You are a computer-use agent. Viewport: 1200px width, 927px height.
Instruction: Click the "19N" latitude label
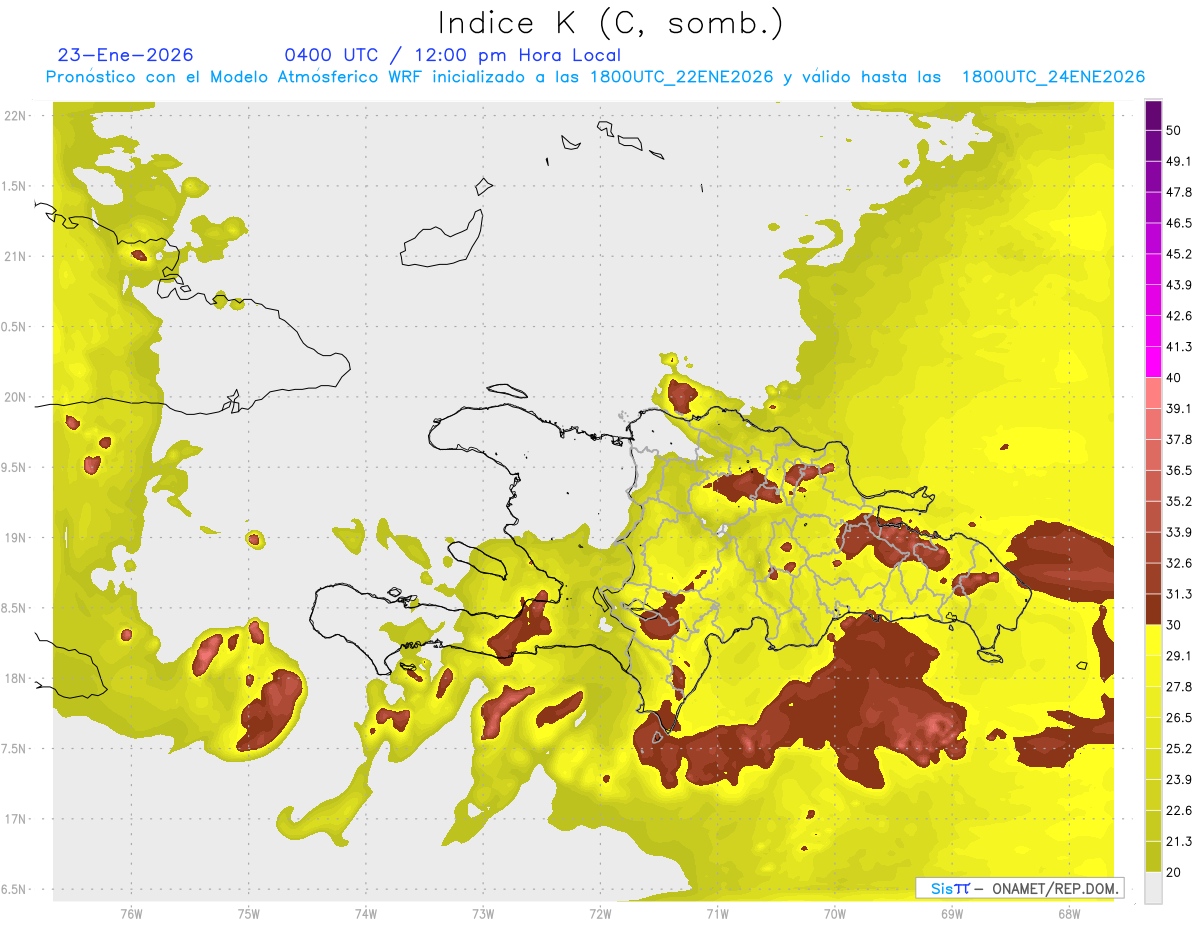click(16, 538)
